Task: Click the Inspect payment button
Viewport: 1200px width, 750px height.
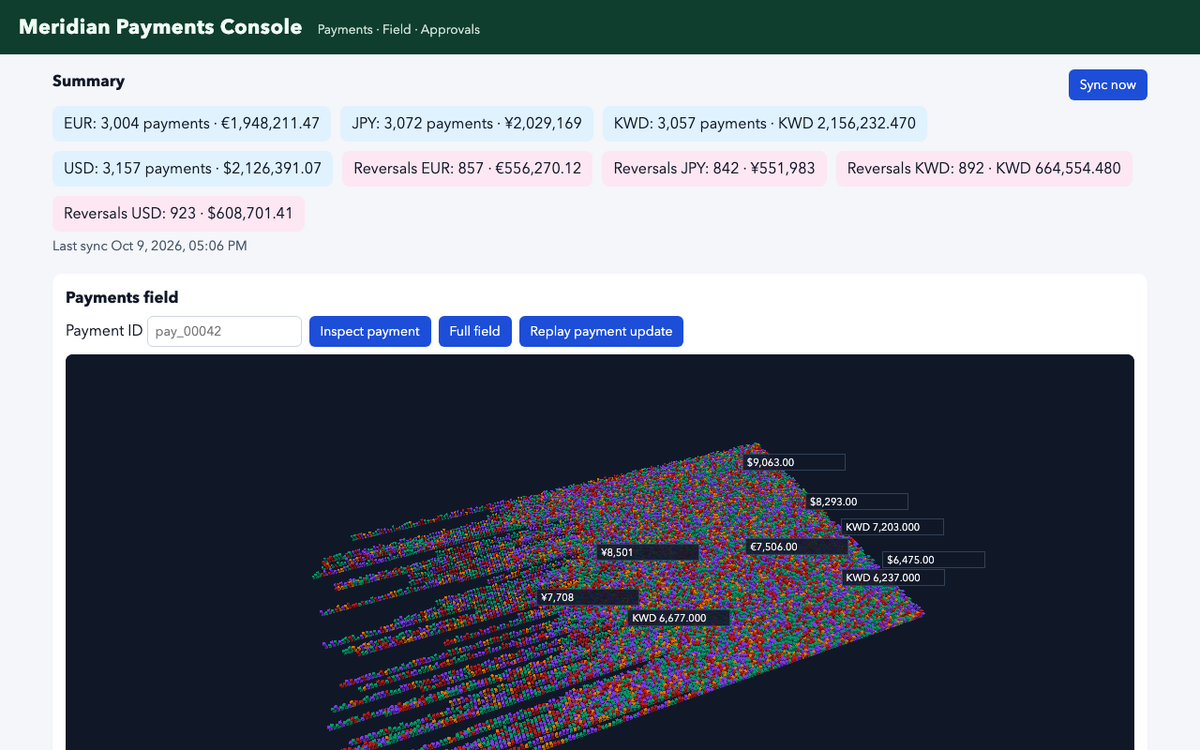Action: pyautogui.click(x=370, y=331)
